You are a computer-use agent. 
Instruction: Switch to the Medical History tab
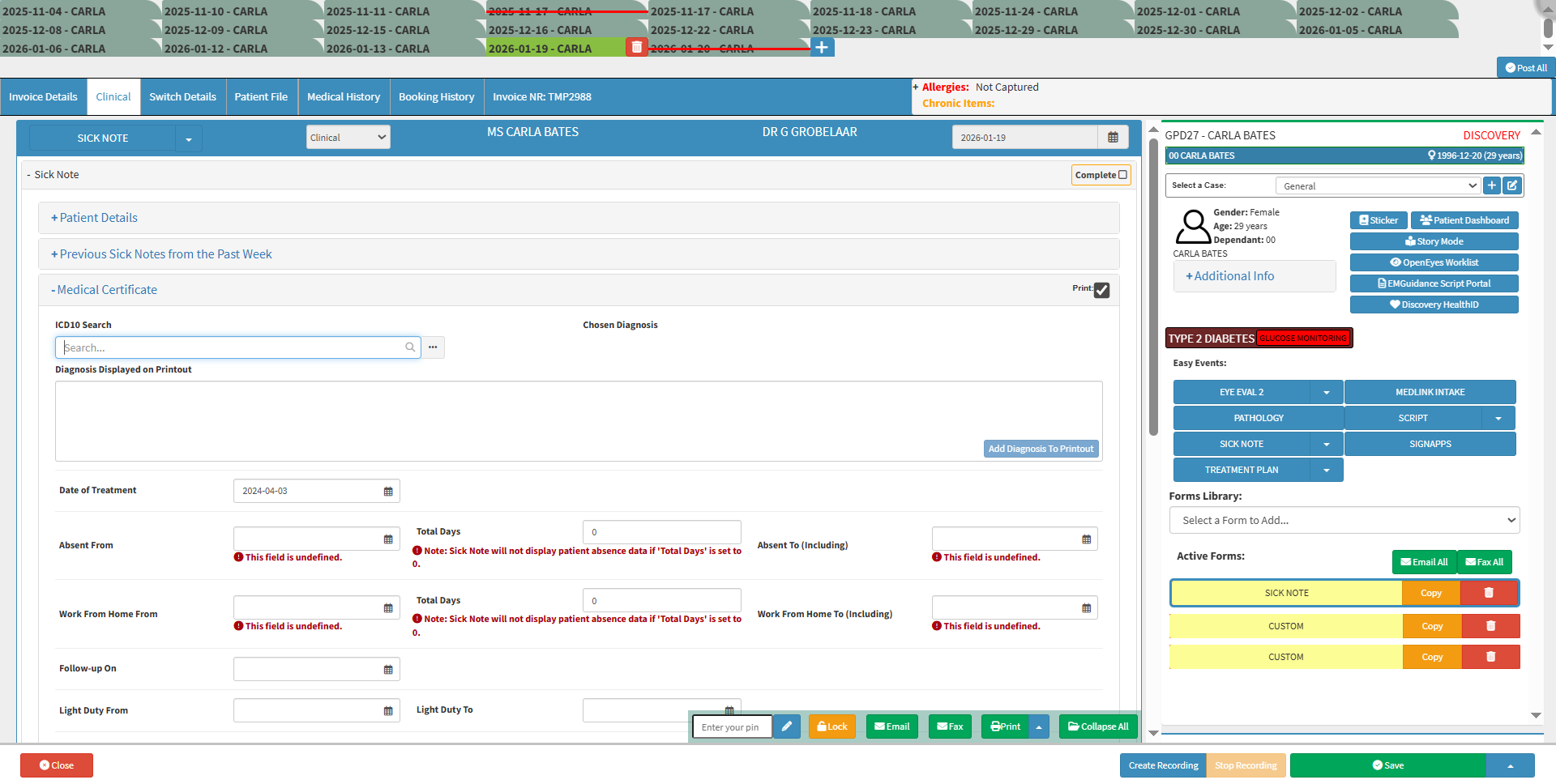point(344,97)
